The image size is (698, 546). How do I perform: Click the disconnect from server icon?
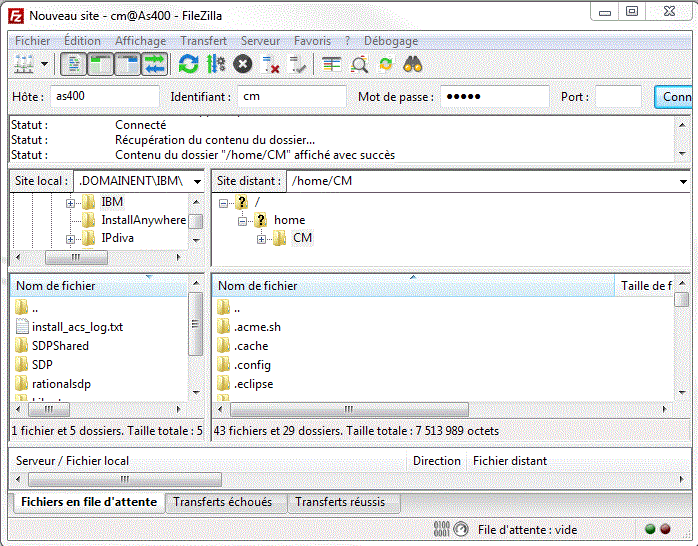coord(271,64)
